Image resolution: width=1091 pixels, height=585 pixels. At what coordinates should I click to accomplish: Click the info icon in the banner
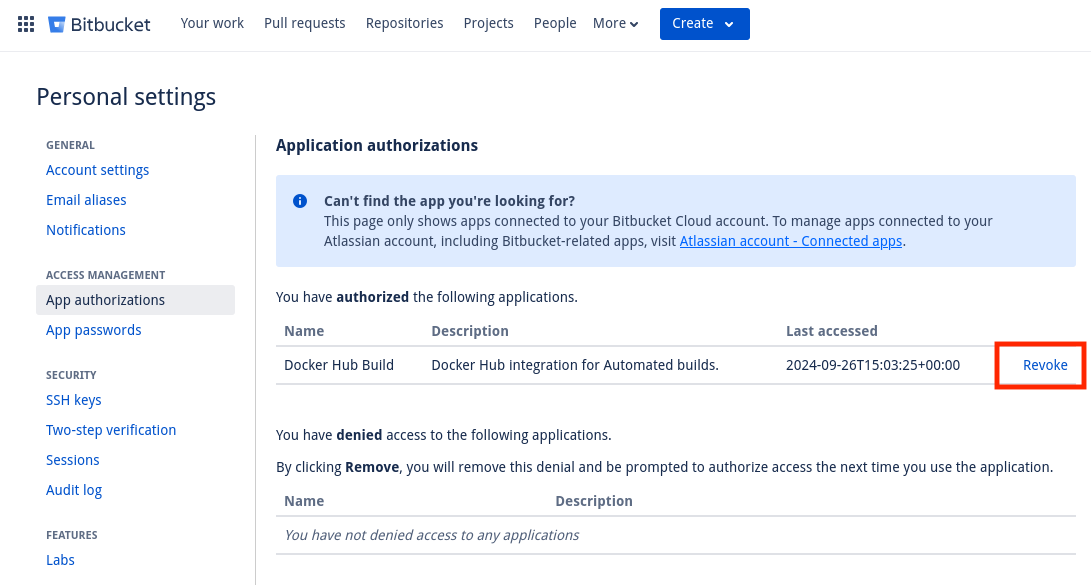299,201
